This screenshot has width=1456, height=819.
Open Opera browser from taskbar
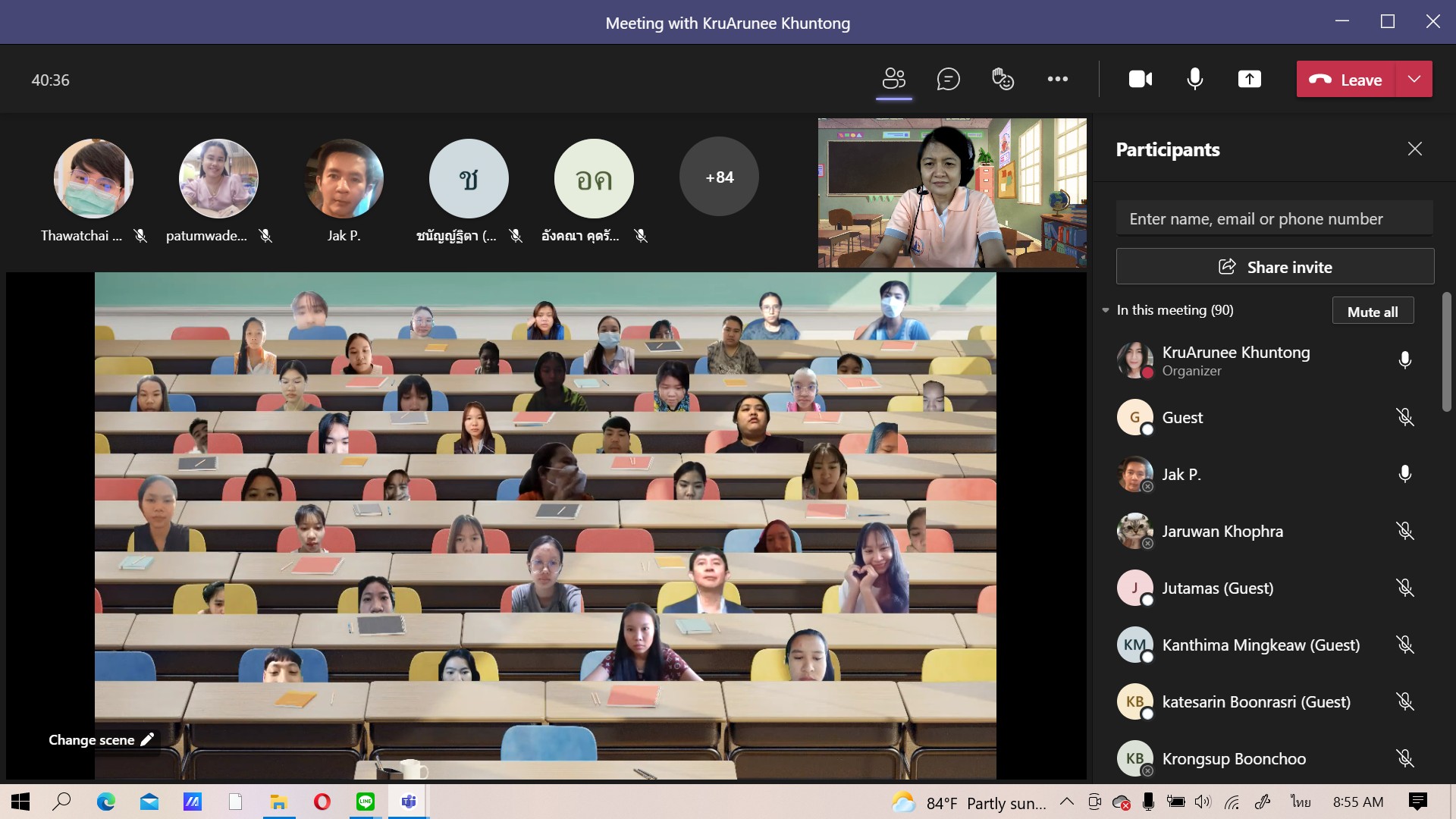322,802
